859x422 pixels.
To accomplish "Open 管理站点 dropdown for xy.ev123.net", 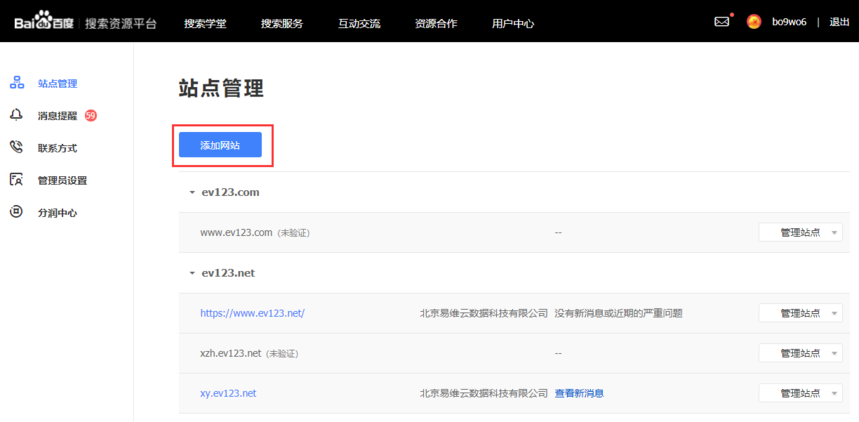I will [800, 393].
